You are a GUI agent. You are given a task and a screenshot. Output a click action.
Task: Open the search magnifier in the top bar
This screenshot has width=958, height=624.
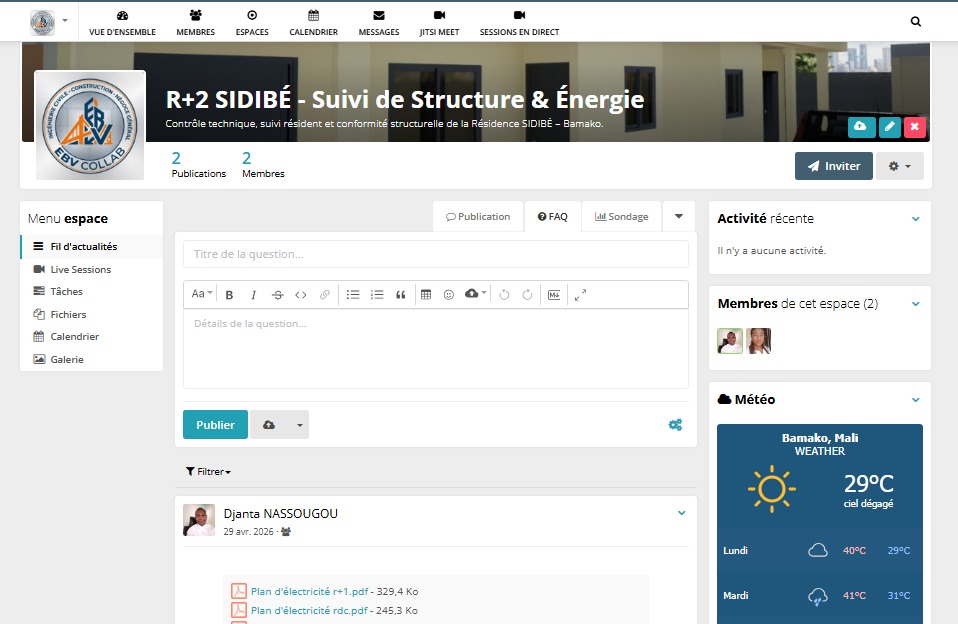[x=915, y=21]
